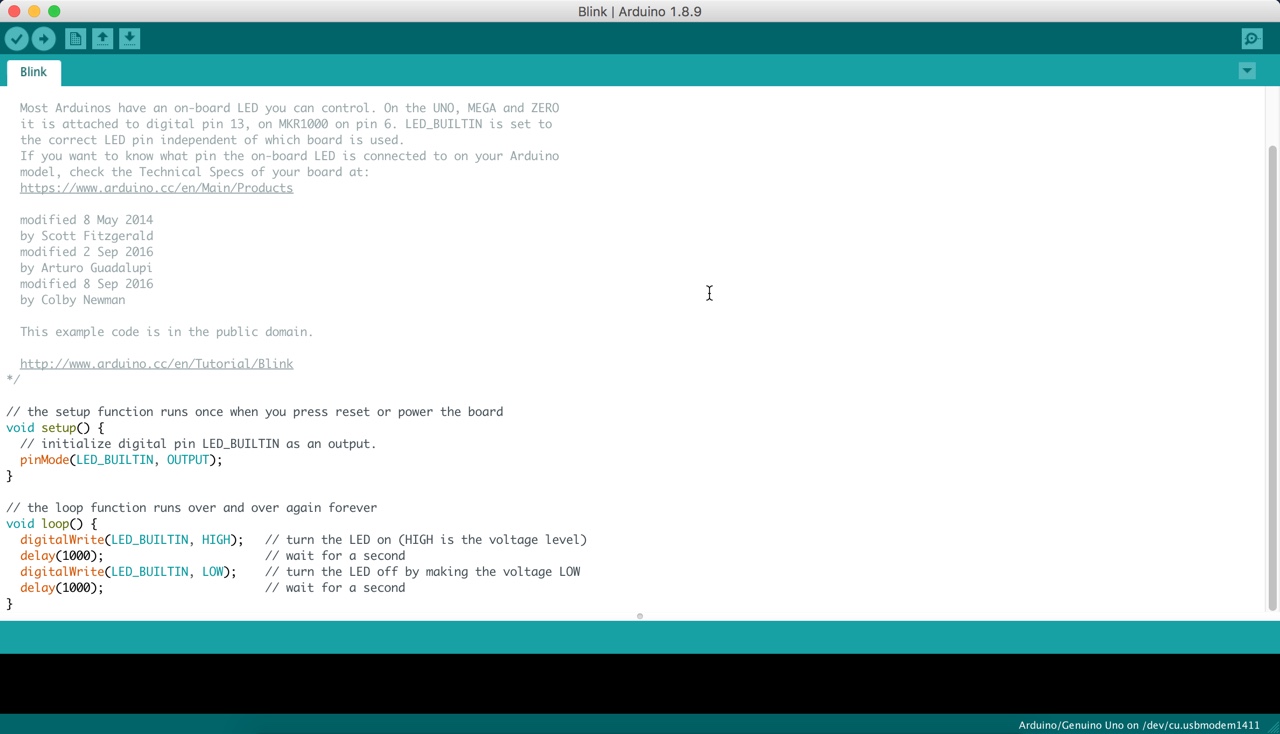Click the console divider handle dot
Screen dimensions: 1280x734
pyautogui.click(x=640, y=616)
